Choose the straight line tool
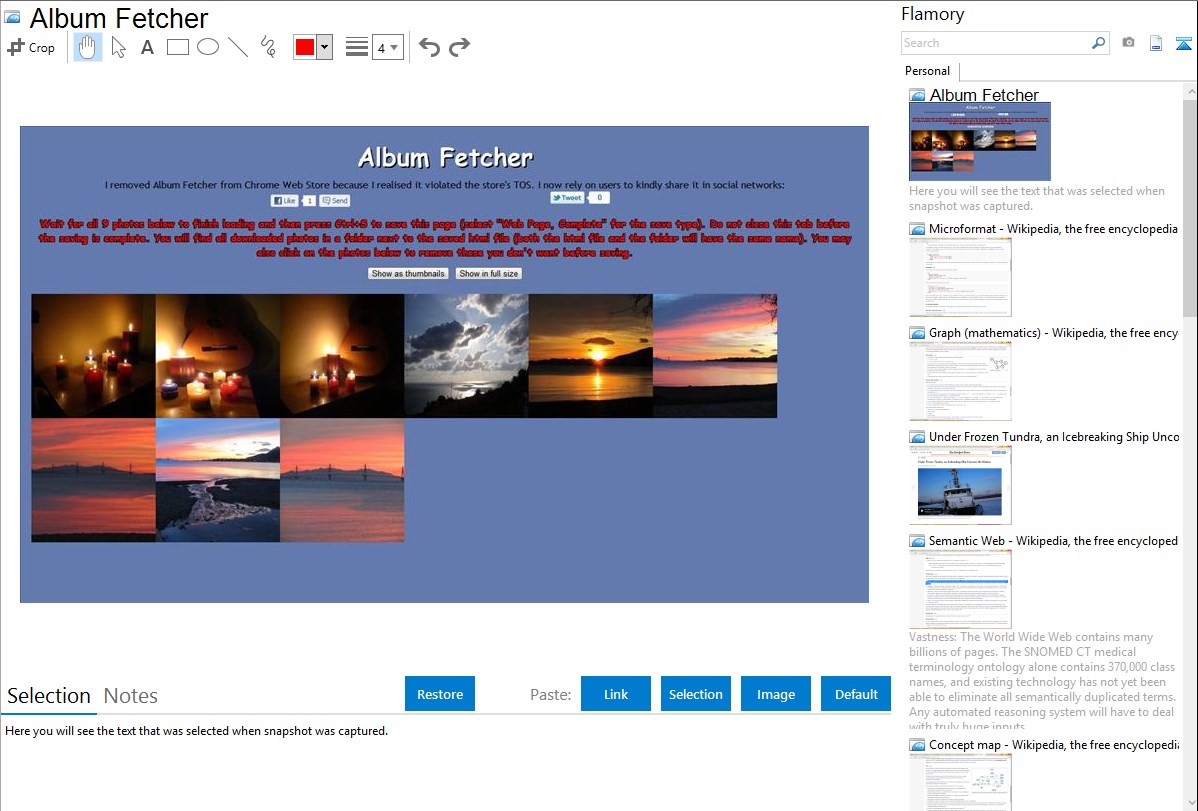Screen dimensions: 1198x811 (238, 47)
